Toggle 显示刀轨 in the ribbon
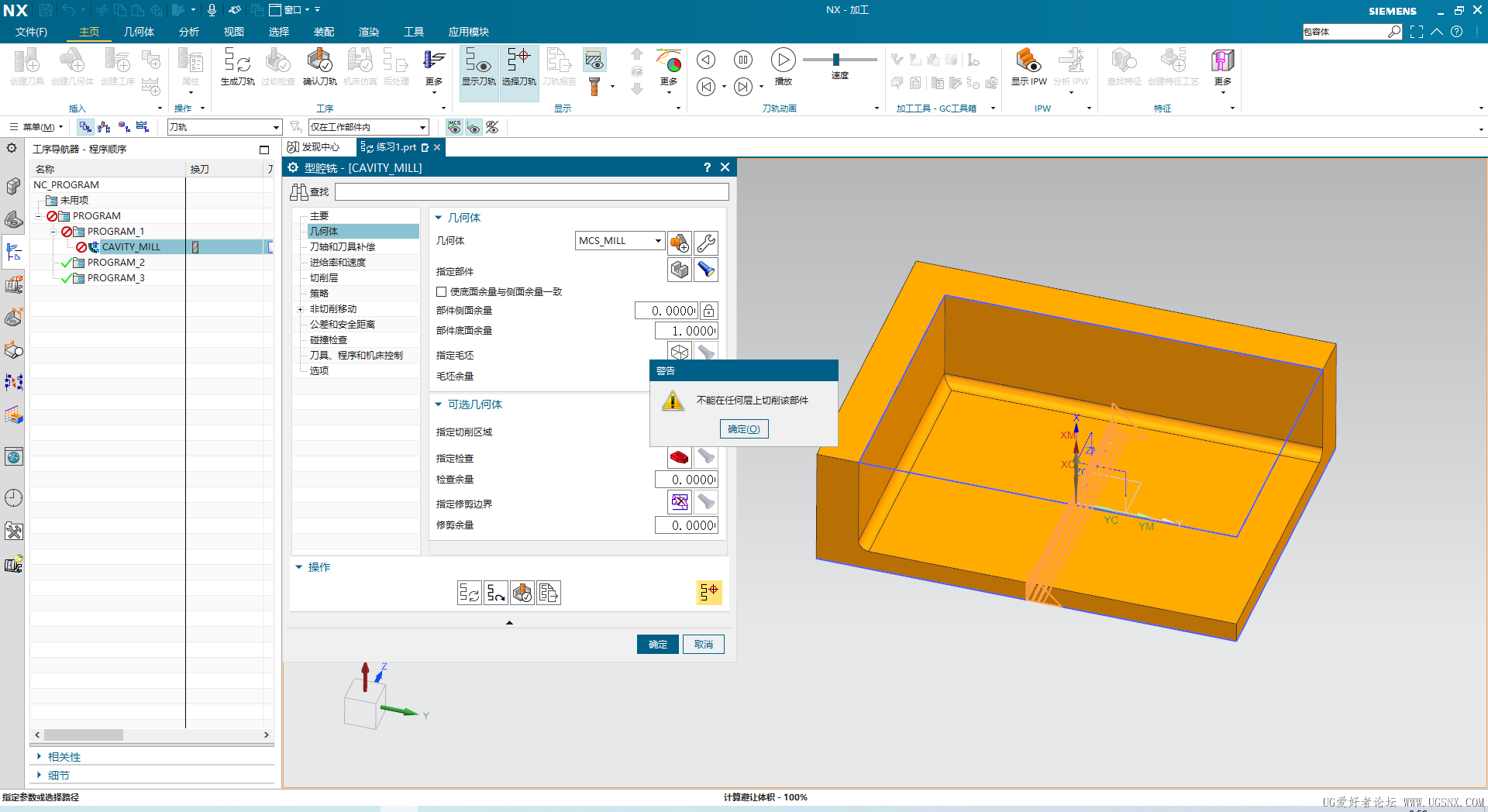This screenshot has width=1488, height=812. [478, 67]
